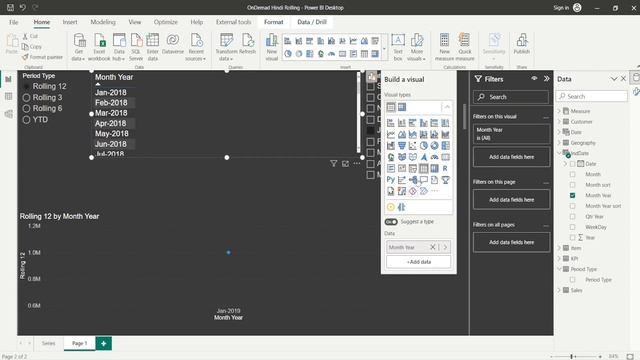The image size is (640, 360).
Task: Select R script visual icon
Action: tap(445, 168)
